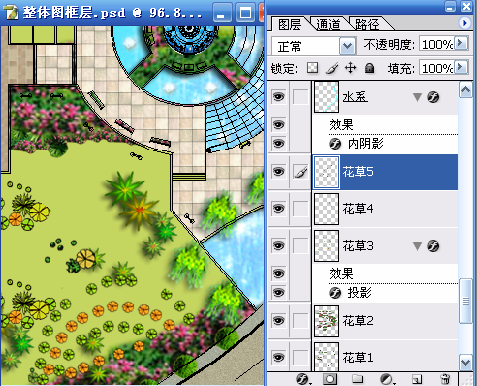This screenshot has height=386, width=477.
Task: Click the delete layer trash icon
Action: tap(445, 379)
